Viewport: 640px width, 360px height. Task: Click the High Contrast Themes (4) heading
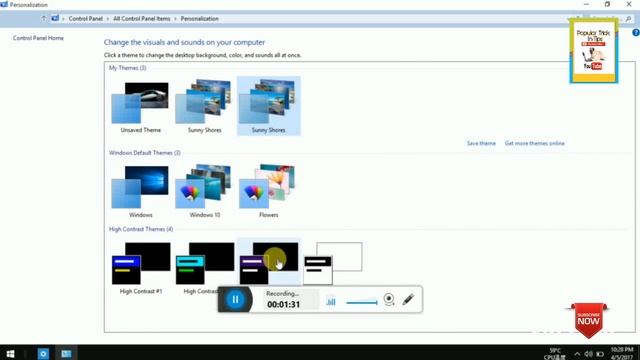[141, 229]
